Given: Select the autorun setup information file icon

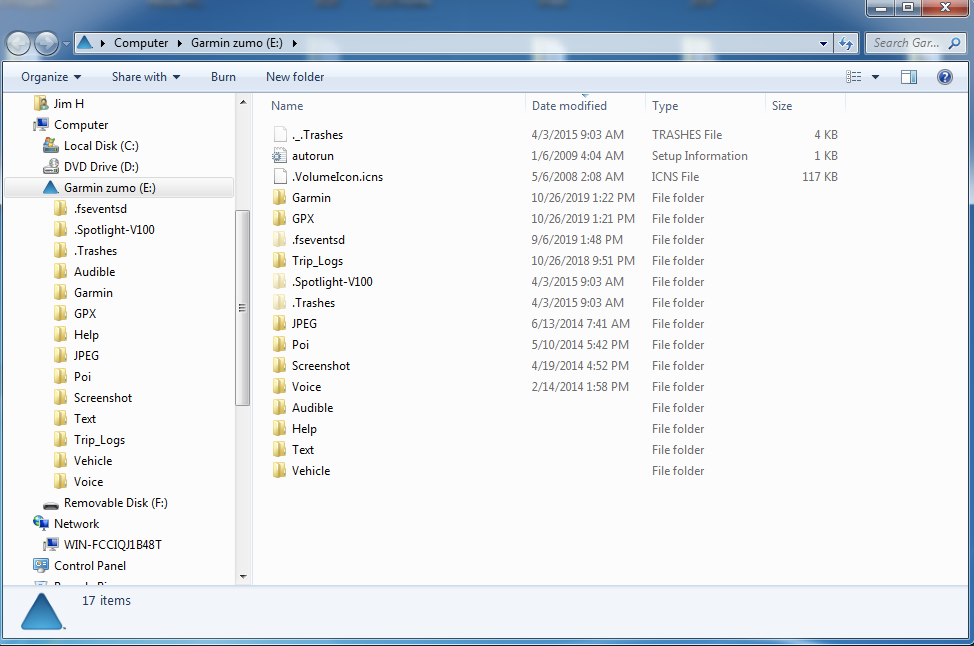Looking at the screenshot, I should (280, 156).
